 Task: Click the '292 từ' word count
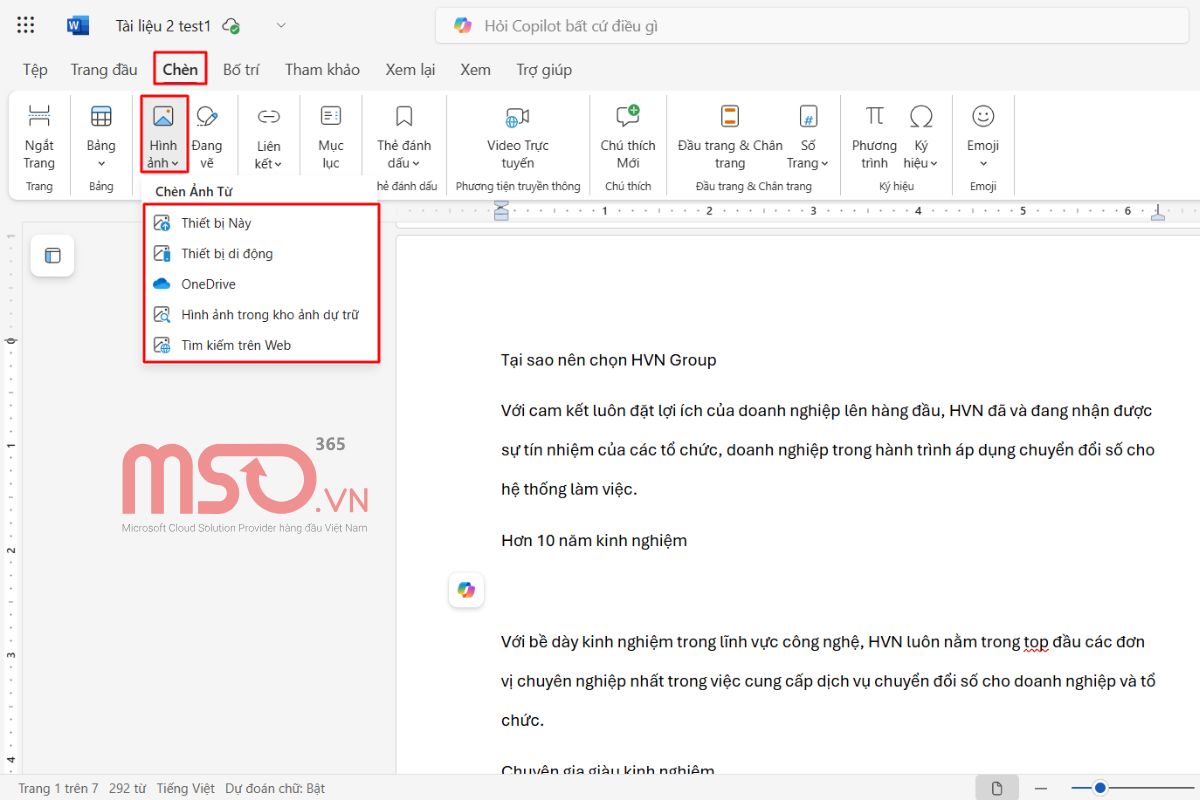[x=127, y=788]
